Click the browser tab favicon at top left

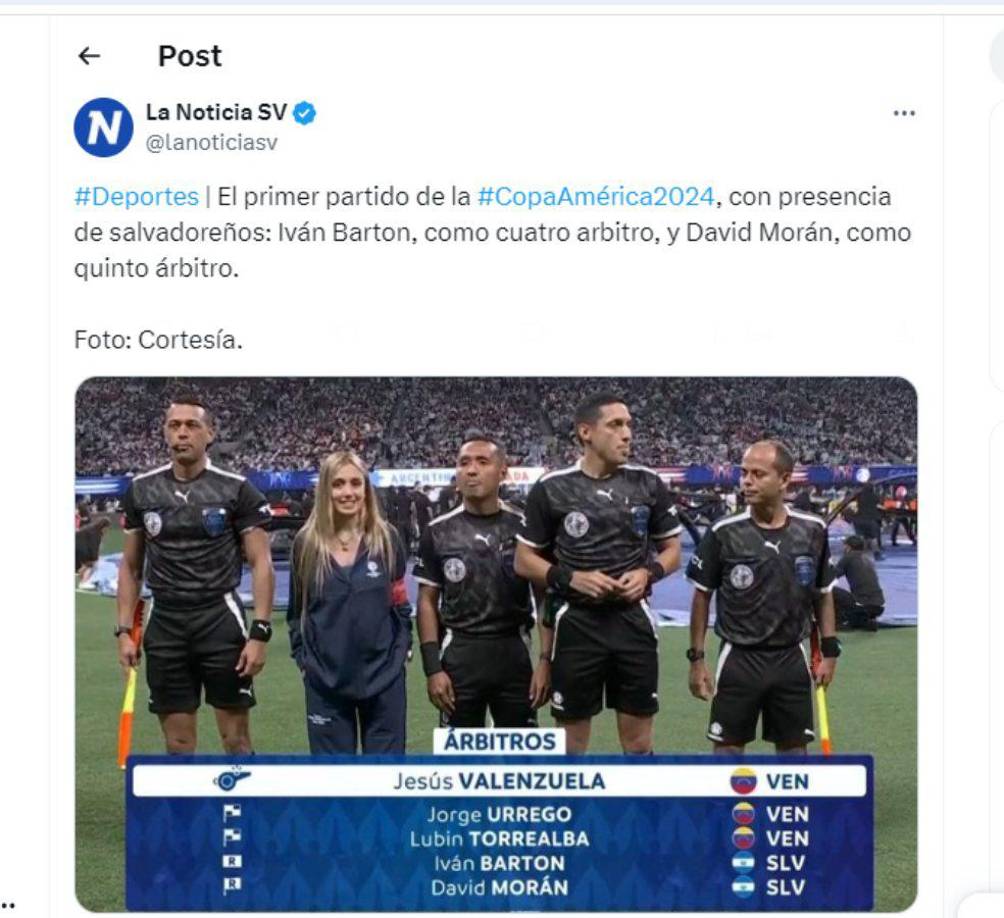click(42, 10)
